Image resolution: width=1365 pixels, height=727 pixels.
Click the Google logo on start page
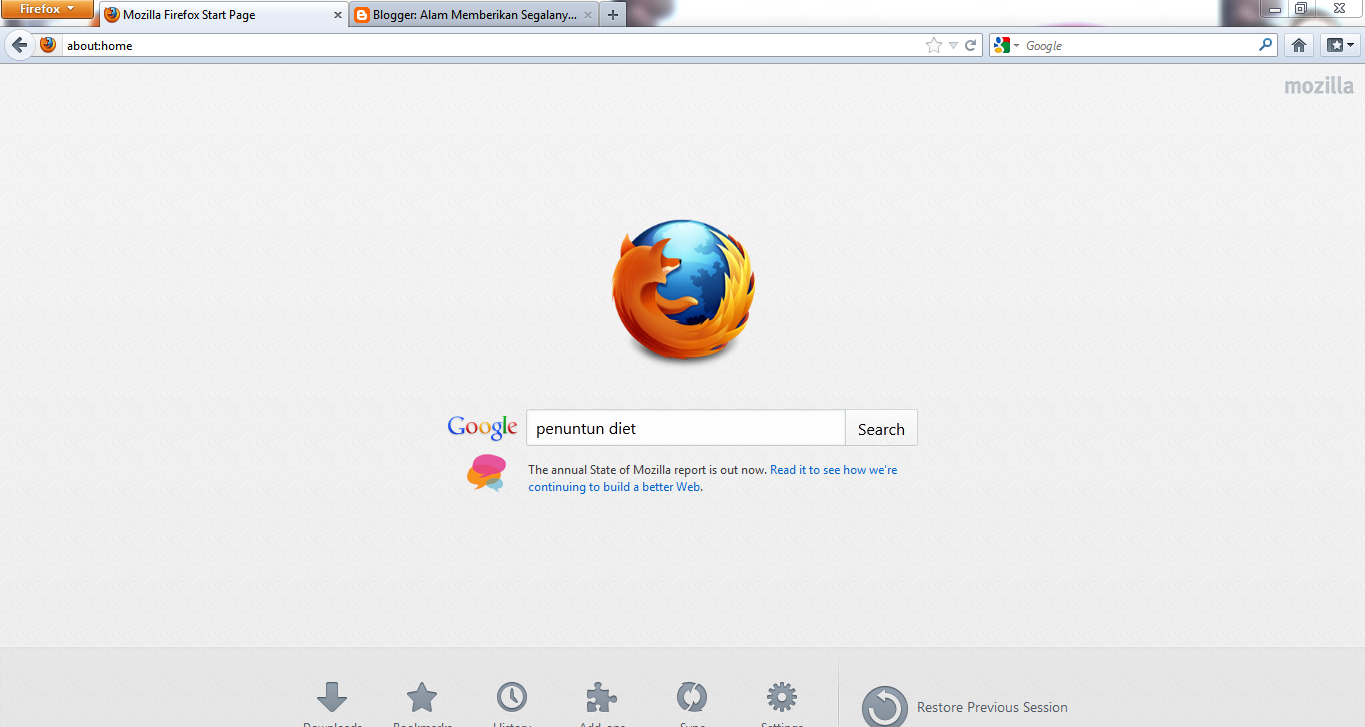(x=482, y=427)
